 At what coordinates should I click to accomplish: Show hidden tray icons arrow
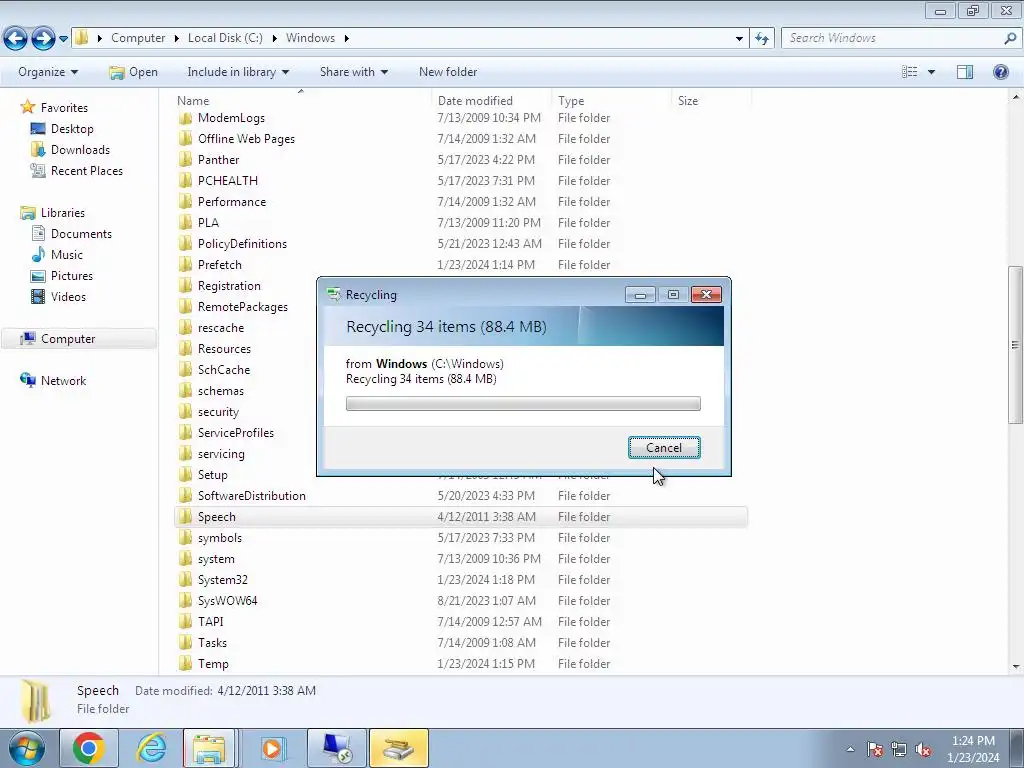click(x=850, y=749)
